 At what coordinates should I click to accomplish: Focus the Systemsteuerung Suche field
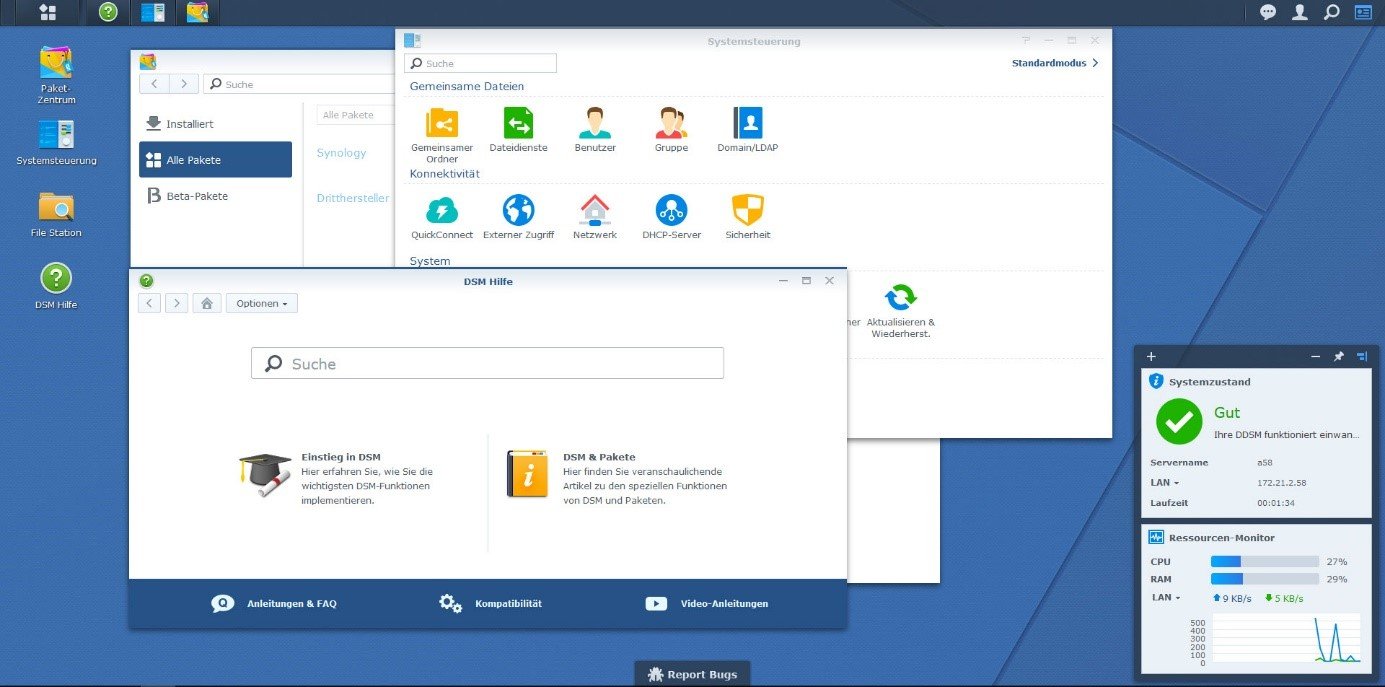pyautogui.click(x=480, y=63)
